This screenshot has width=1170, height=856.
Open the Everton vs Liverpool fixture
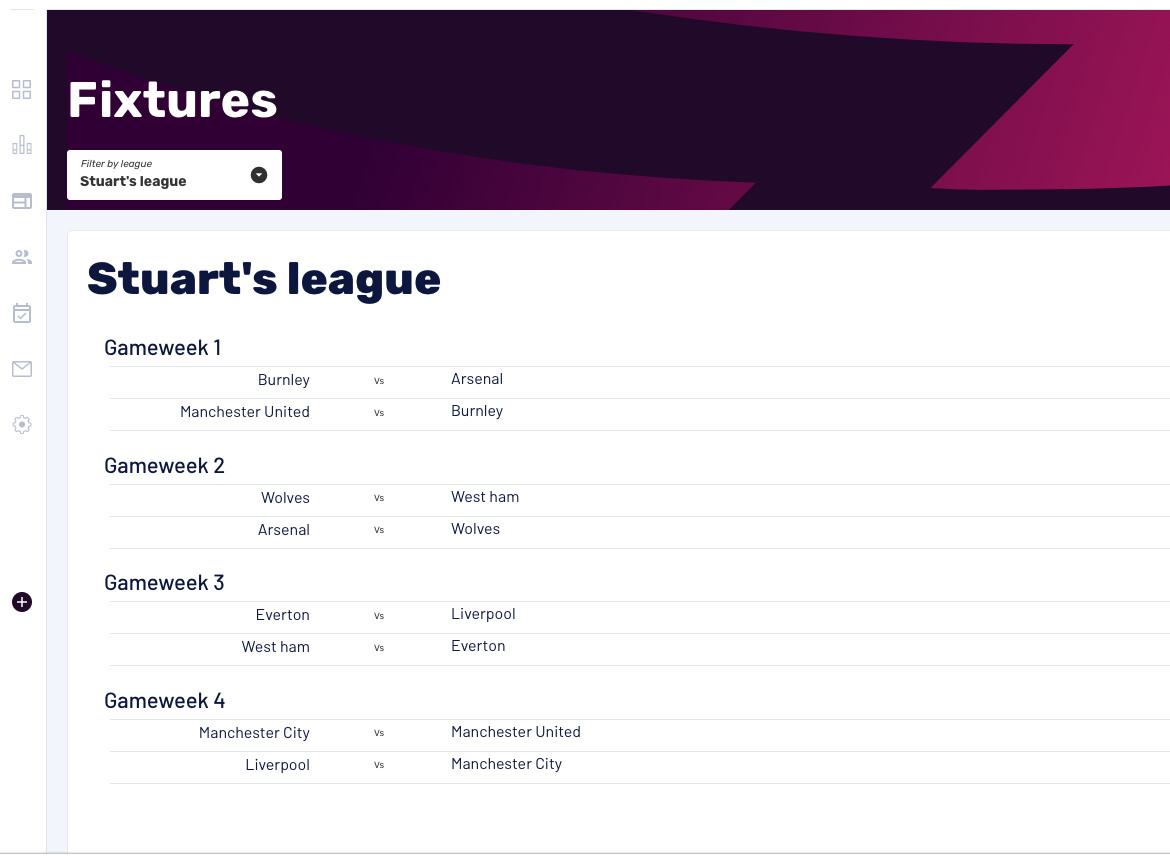coord(380,616)
